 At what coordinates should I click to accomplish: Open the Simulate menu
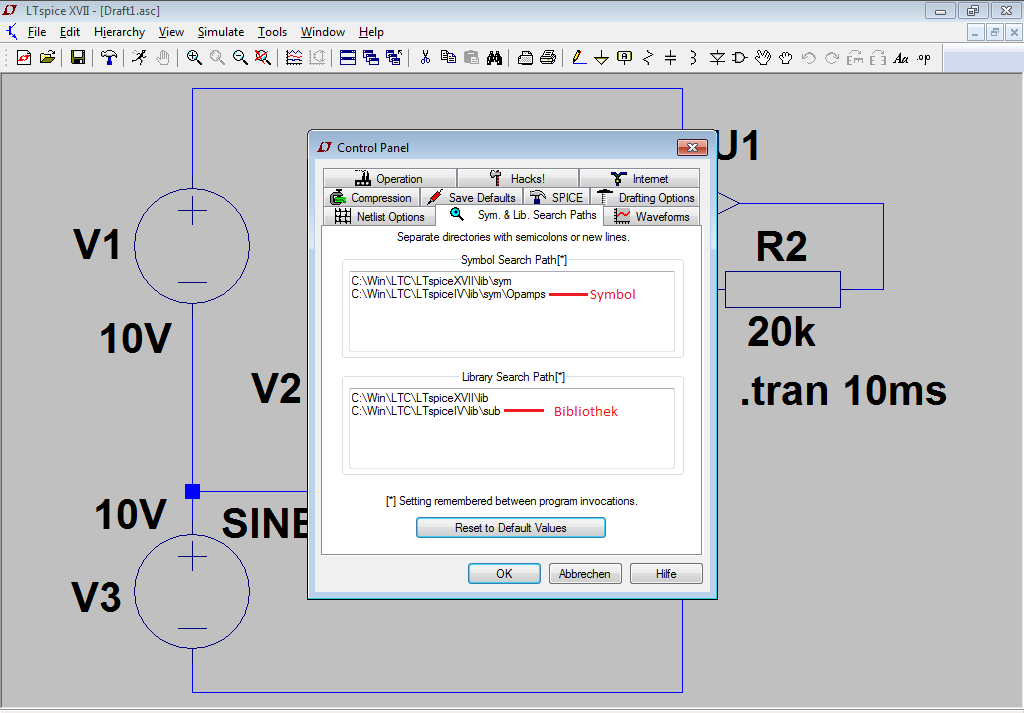[x=221, y=32]
